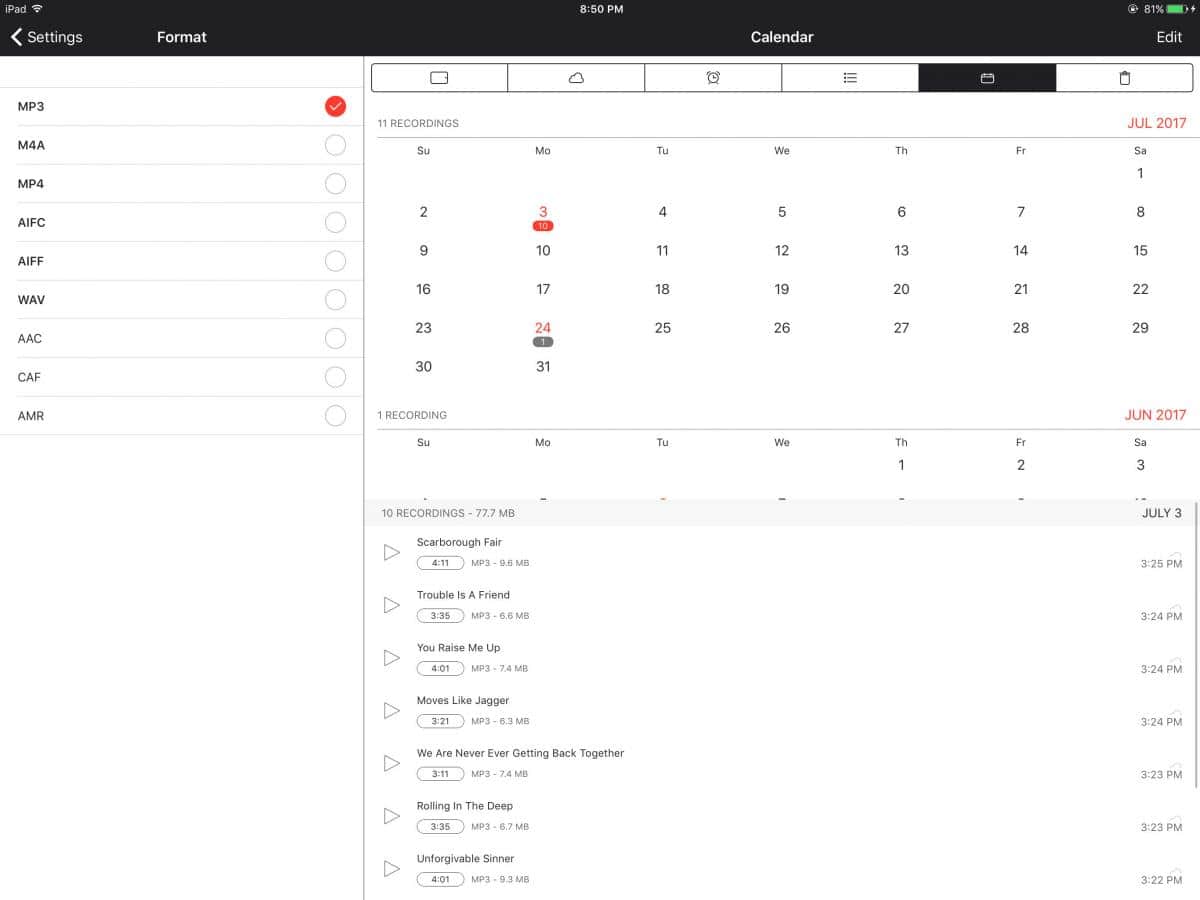1200x900 pixels.
Task: Select the first toolbar tab with card icon
Action: point(439,78)
